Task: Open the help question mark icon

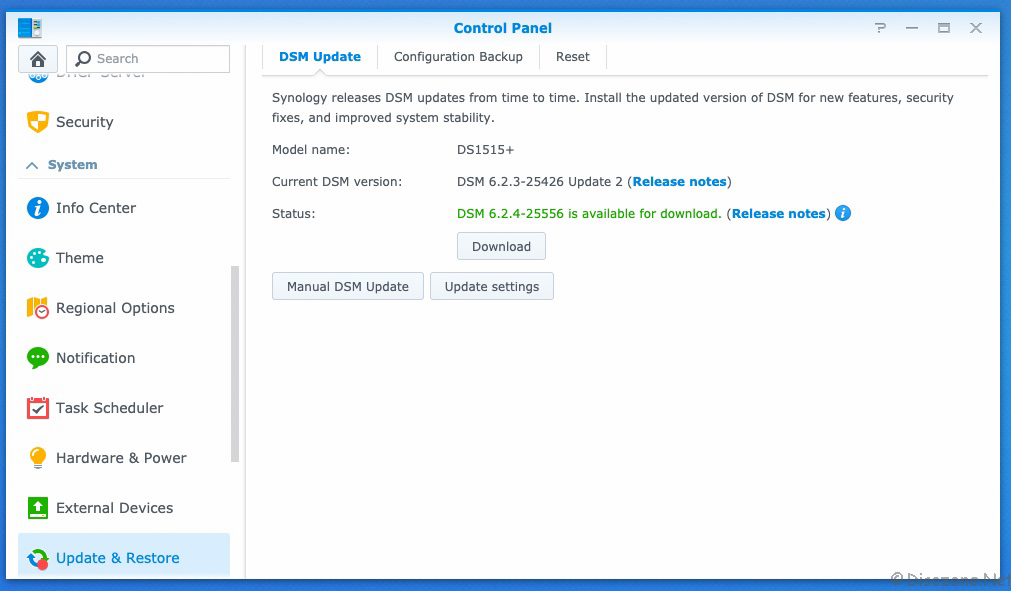Action: 880,28
